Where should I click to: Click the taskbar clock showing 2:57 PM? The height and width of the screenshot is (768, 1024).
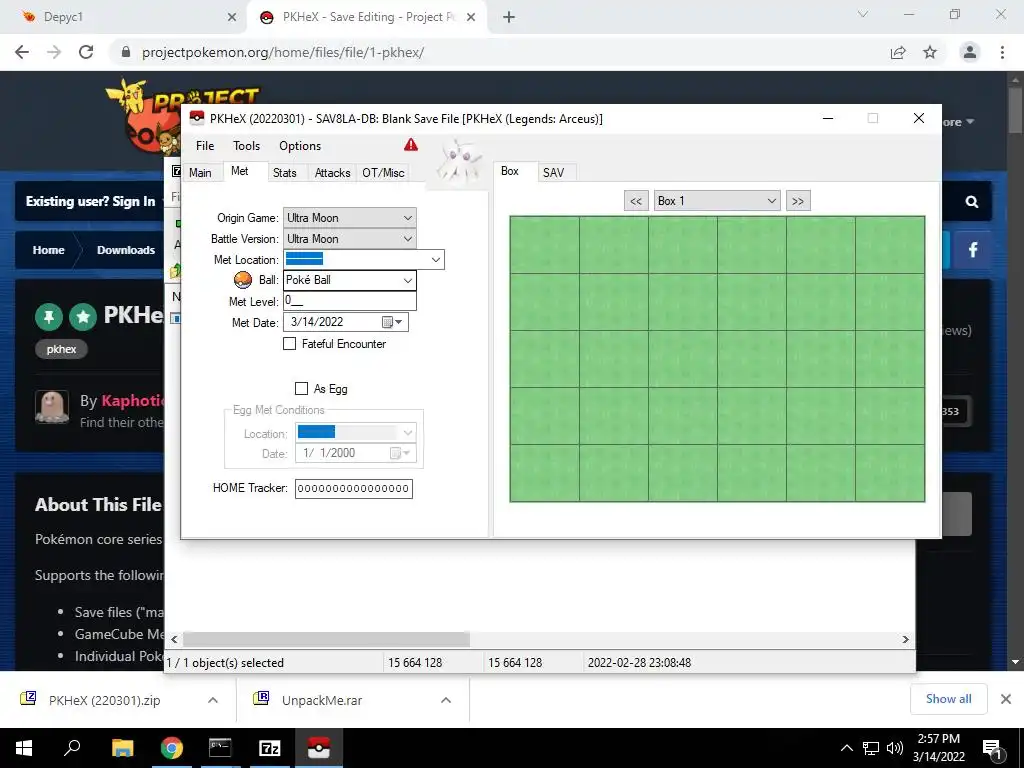[938, 748]
